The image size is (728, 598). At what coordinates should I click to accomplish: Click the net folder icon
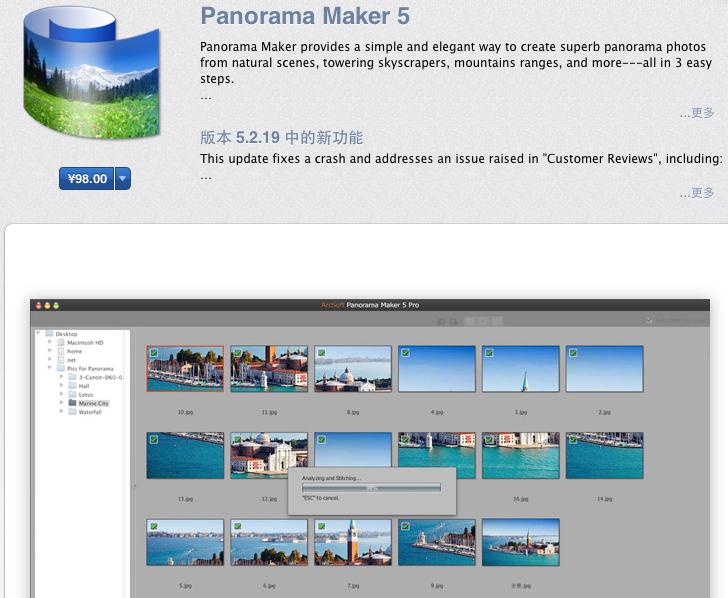pos(60,360)
